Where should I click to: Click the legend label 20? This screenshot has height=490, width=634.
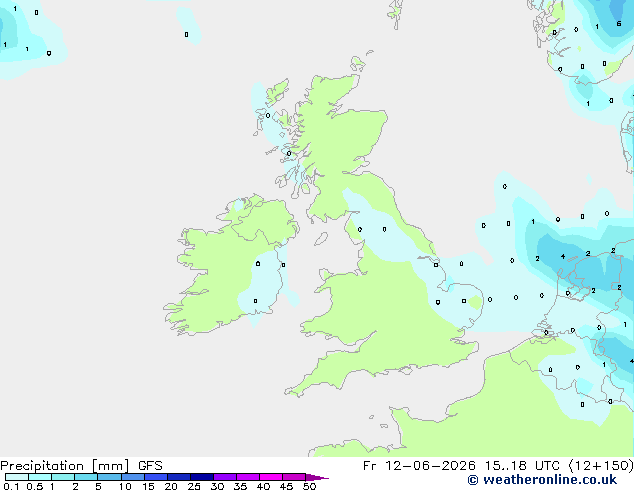(171, 486)
